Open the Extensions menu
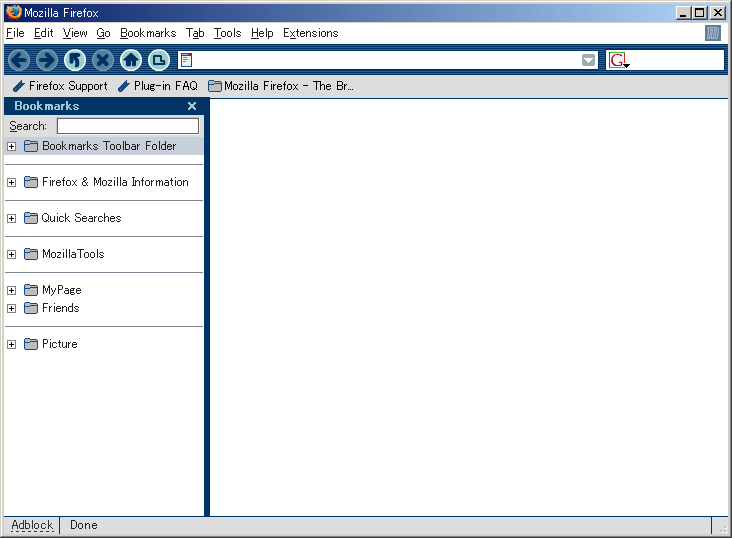Image resolution: width=732 pixels, height=538 pixels. pyautogui.click(x=310, y=33)
